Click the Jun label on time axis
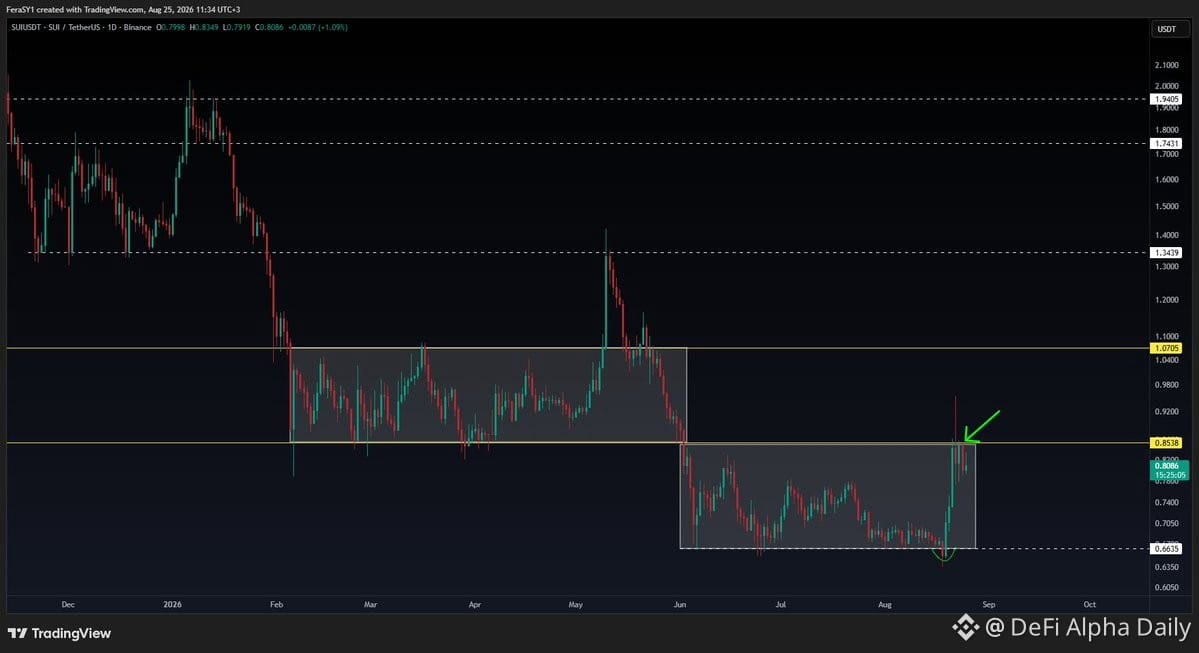 point(680,604)
